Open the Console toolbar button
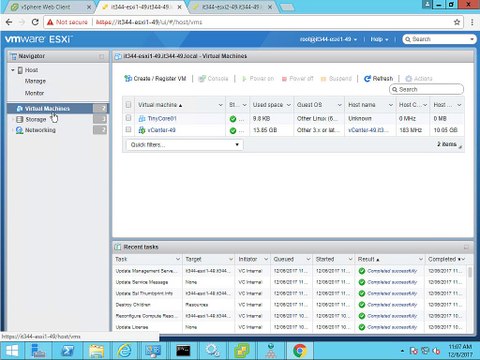480x360 pixels. tap(213, 79)
